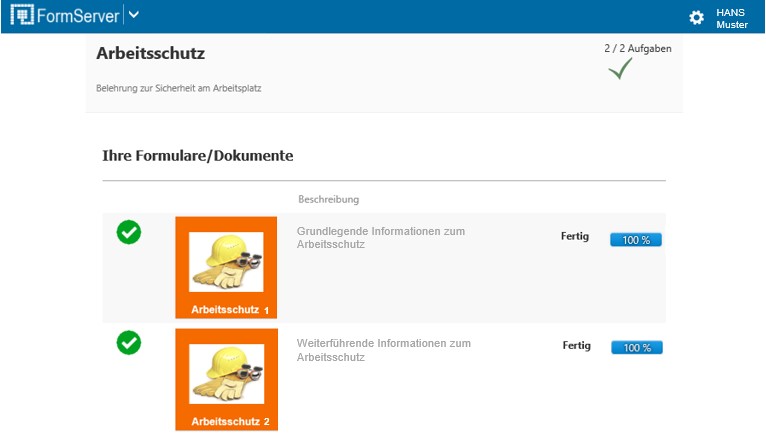Click the helmet image in Arbeitsschutz 1

click(226, 261)
